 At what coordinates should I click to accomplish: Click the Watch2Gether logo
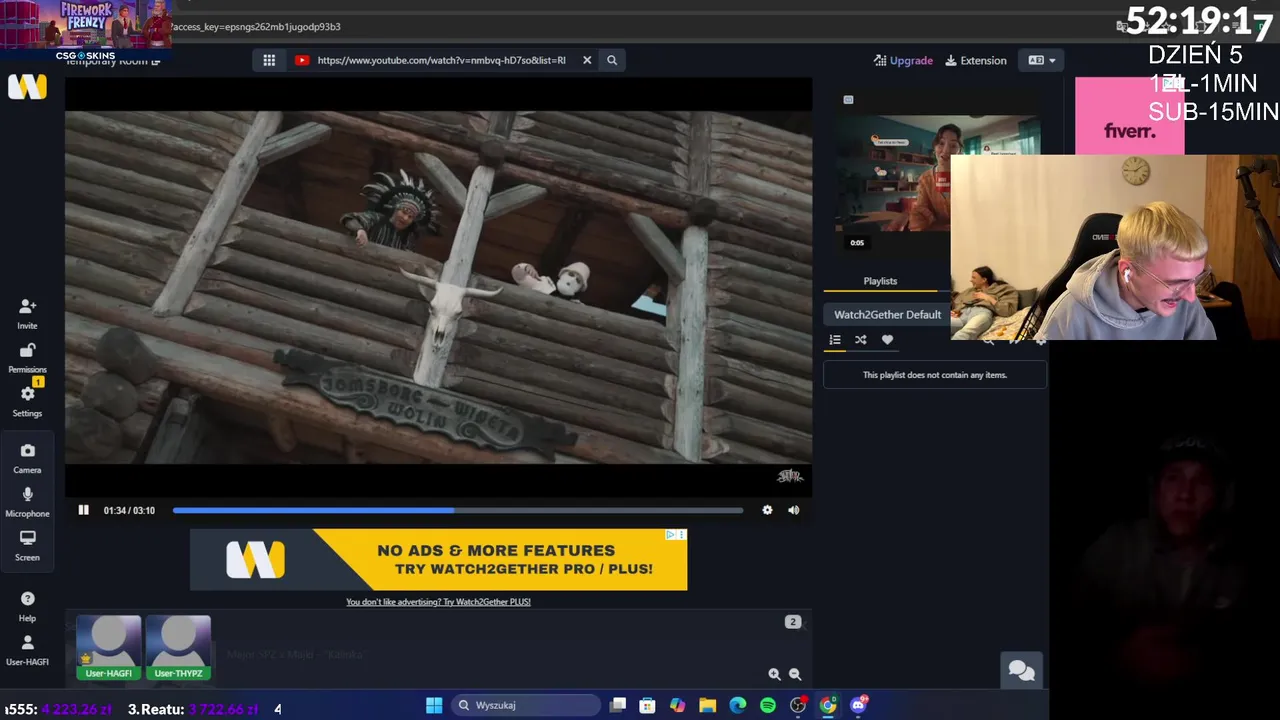pos(27,87)
